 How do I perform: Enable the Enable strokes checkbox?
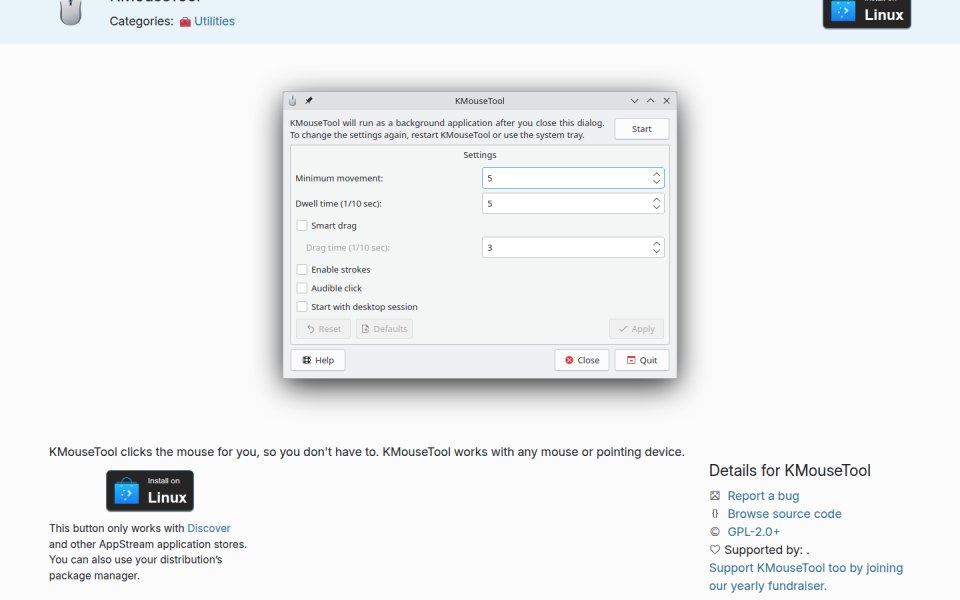click(302, 269)
